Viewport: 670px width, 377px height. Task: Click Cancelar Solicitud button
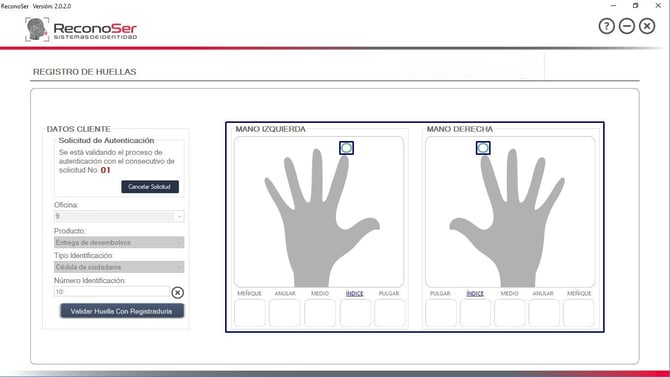tap(150, 187)
